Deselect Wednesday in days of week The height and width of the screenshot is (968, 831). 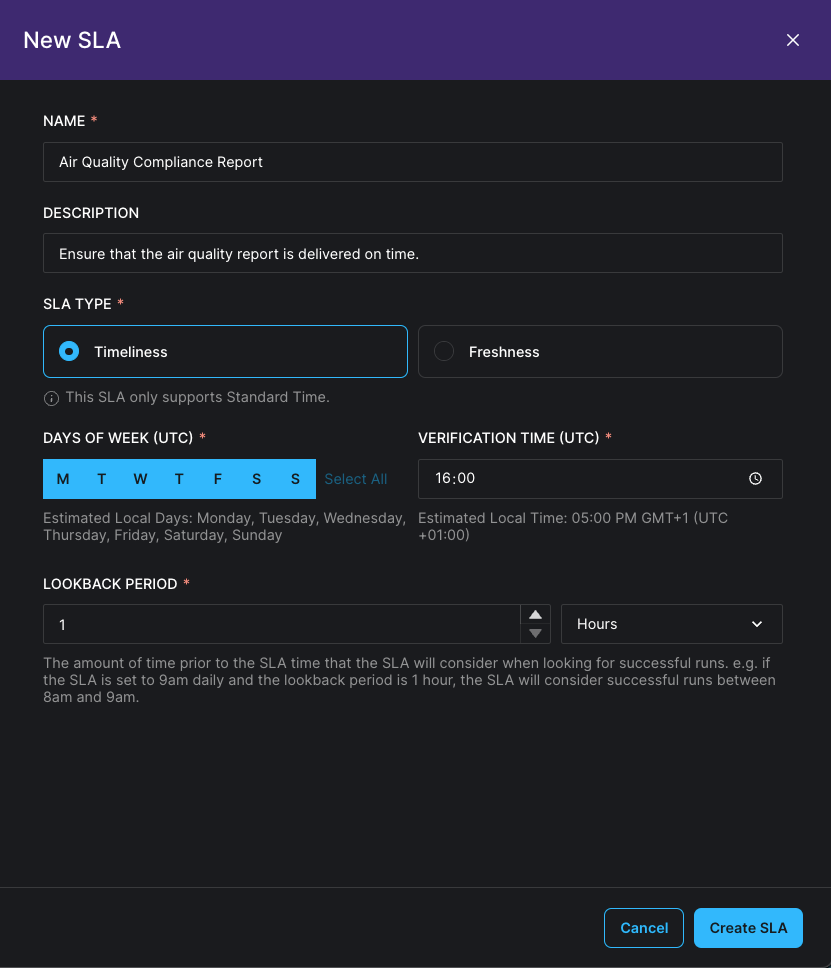140,479
